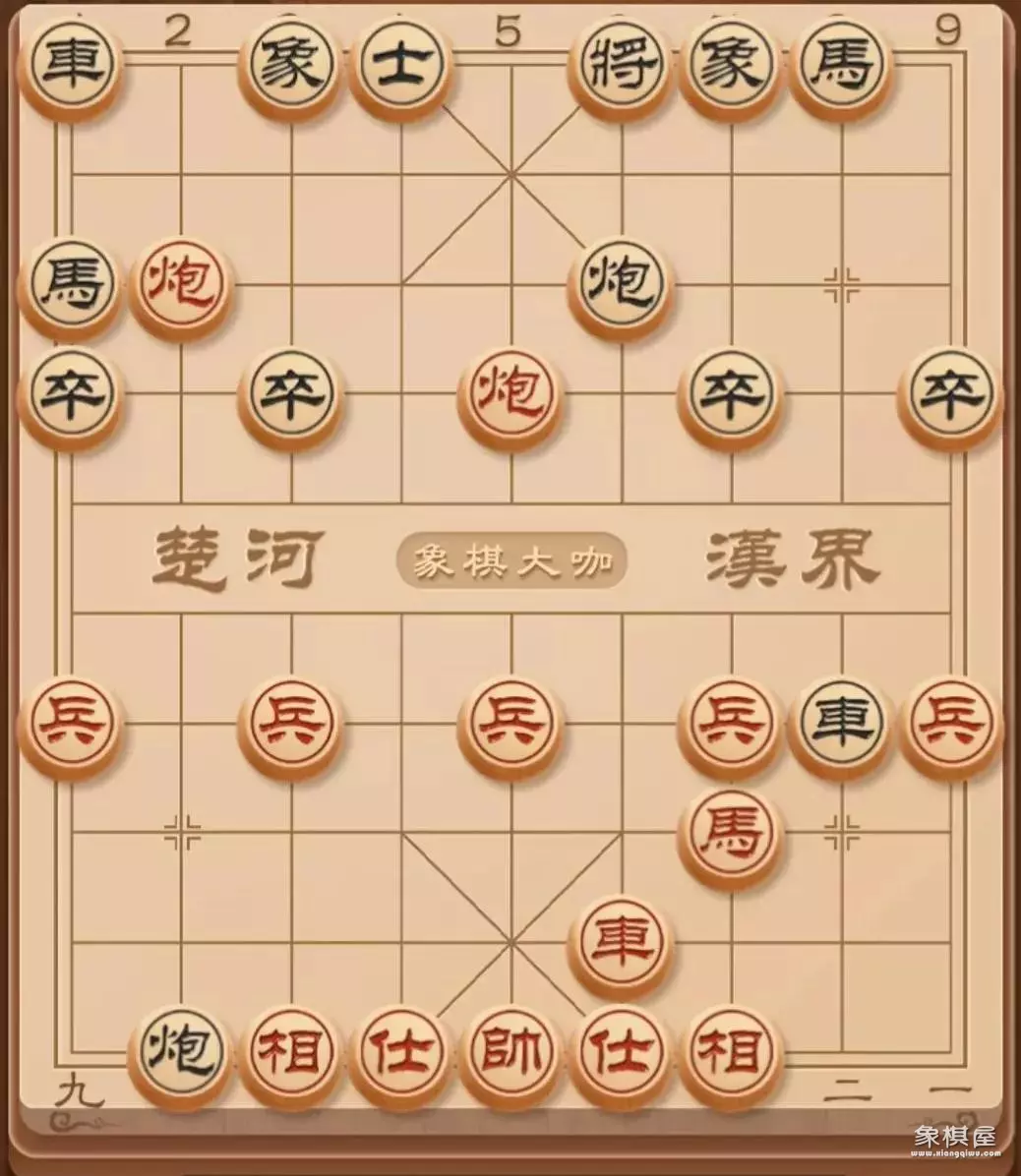Select the red 兵 on center file

pos(510,723)
